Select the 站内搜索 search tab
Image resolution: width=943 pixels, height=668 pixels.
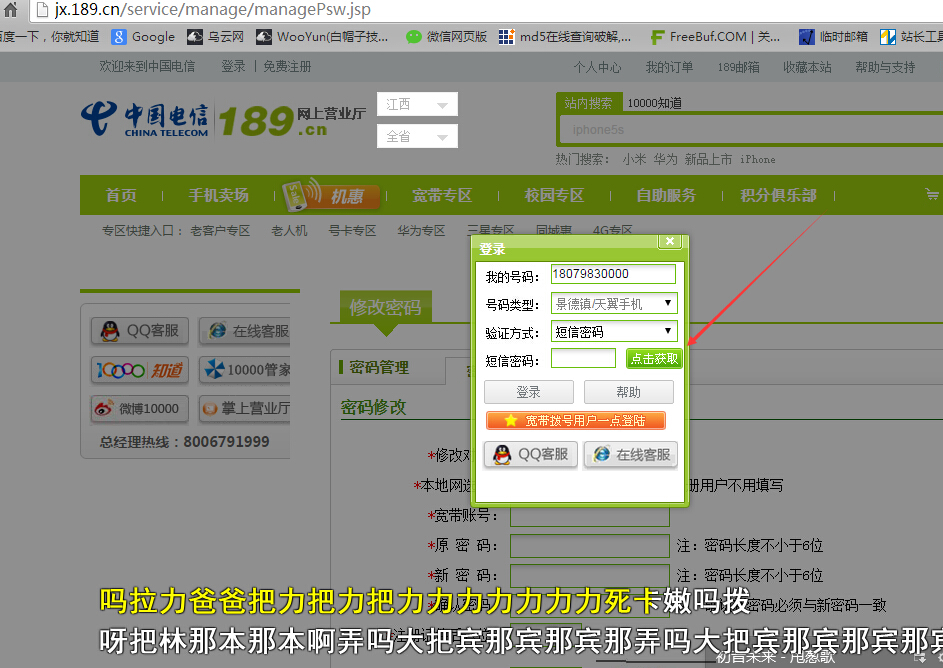[588, 103]
